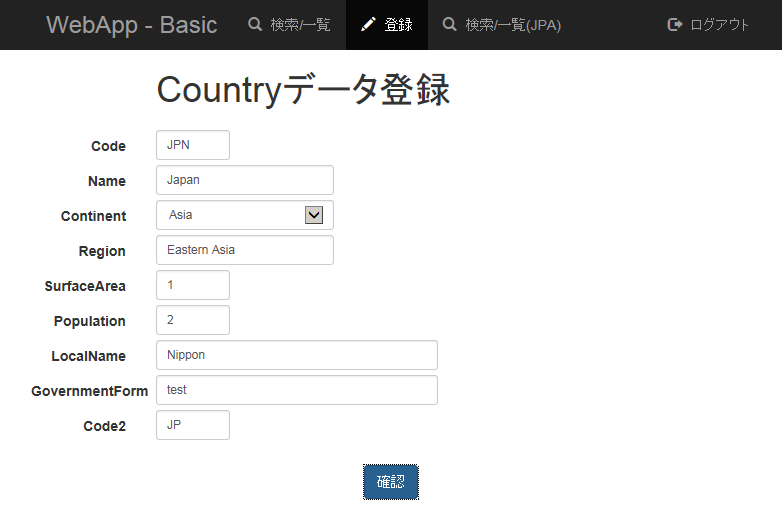Viewport: 782px width, 513px height.
Task: Click the GovernmentForm label
Action: [89, 391]
